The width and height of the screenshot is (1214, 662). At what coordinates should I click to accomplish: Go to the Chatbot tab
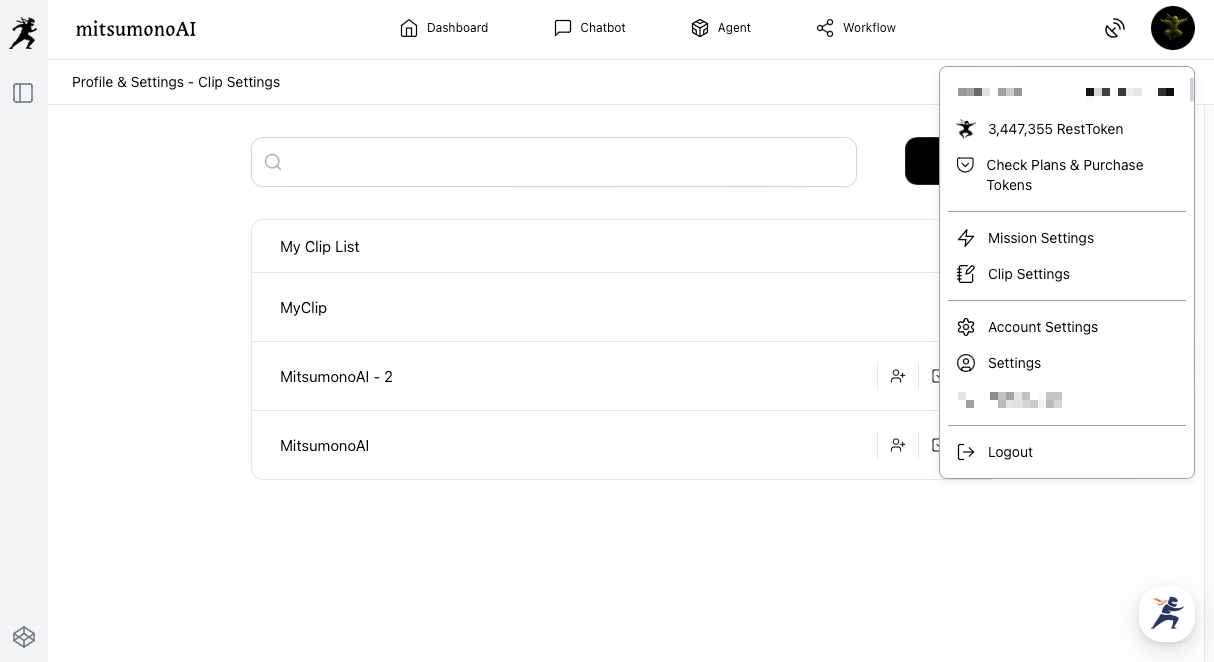point(590,28)
